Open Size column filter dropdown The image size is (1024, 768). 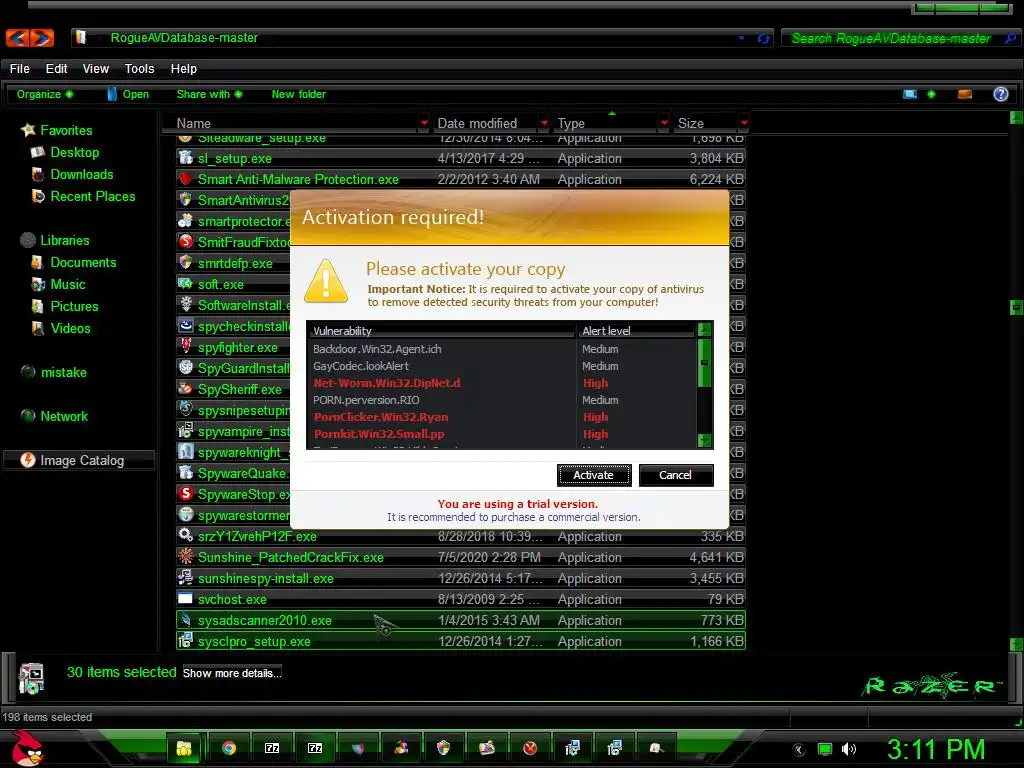click(x=744, y=123)
